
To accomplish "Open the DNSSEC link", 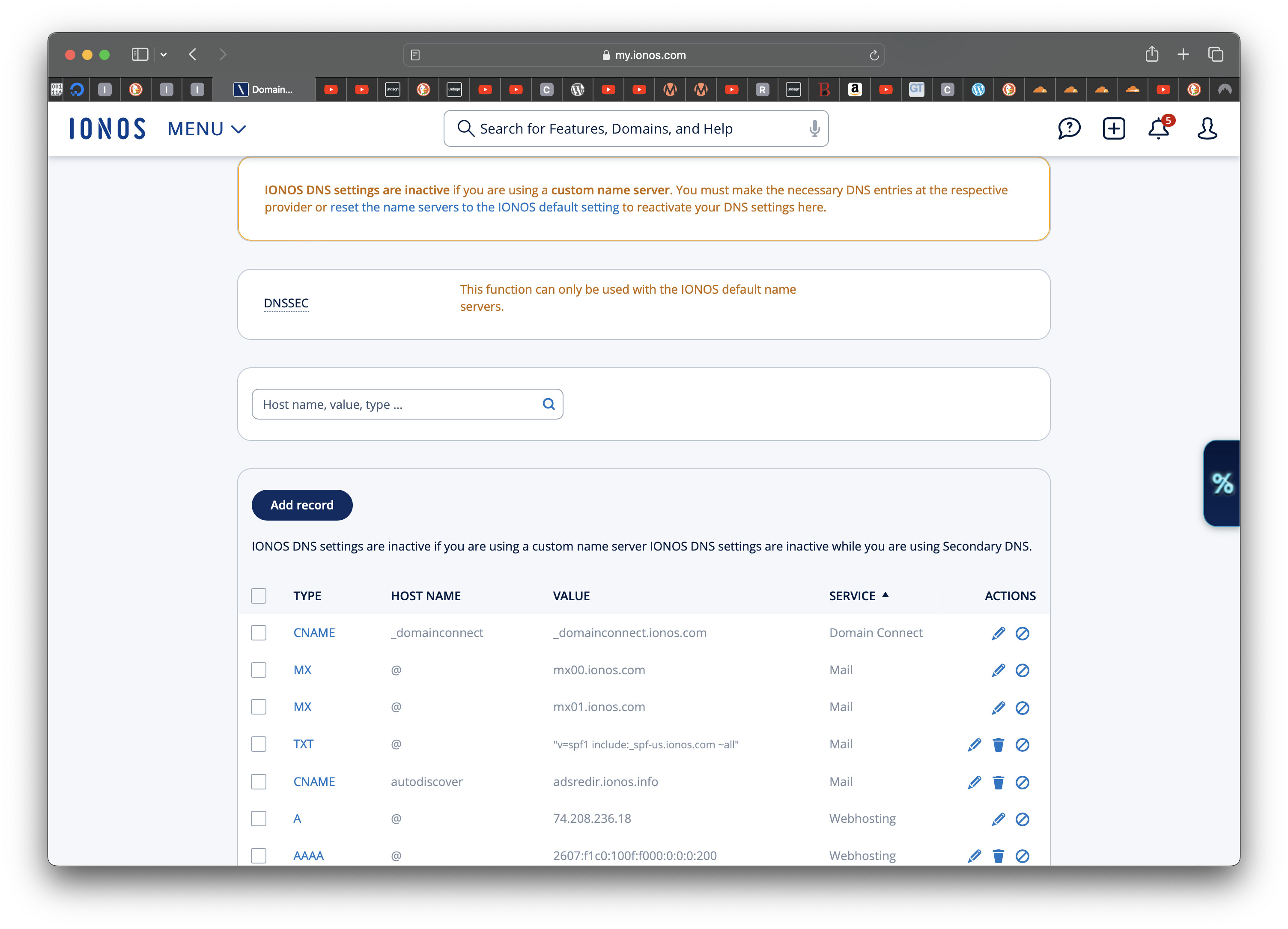I will tap(286, 303).
